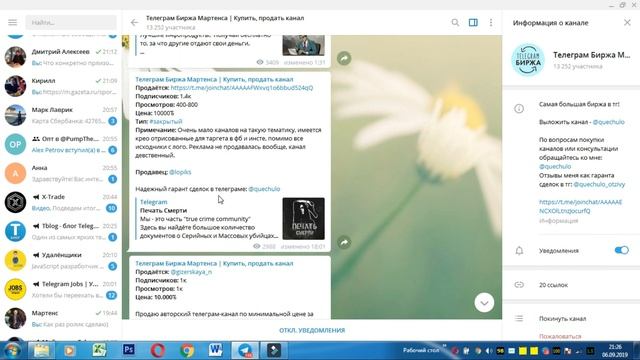Image resolution: width=640 pixels, height=360 pixels.
Task: Open the top post's image thumbnail
Action: tap(304, 45)
